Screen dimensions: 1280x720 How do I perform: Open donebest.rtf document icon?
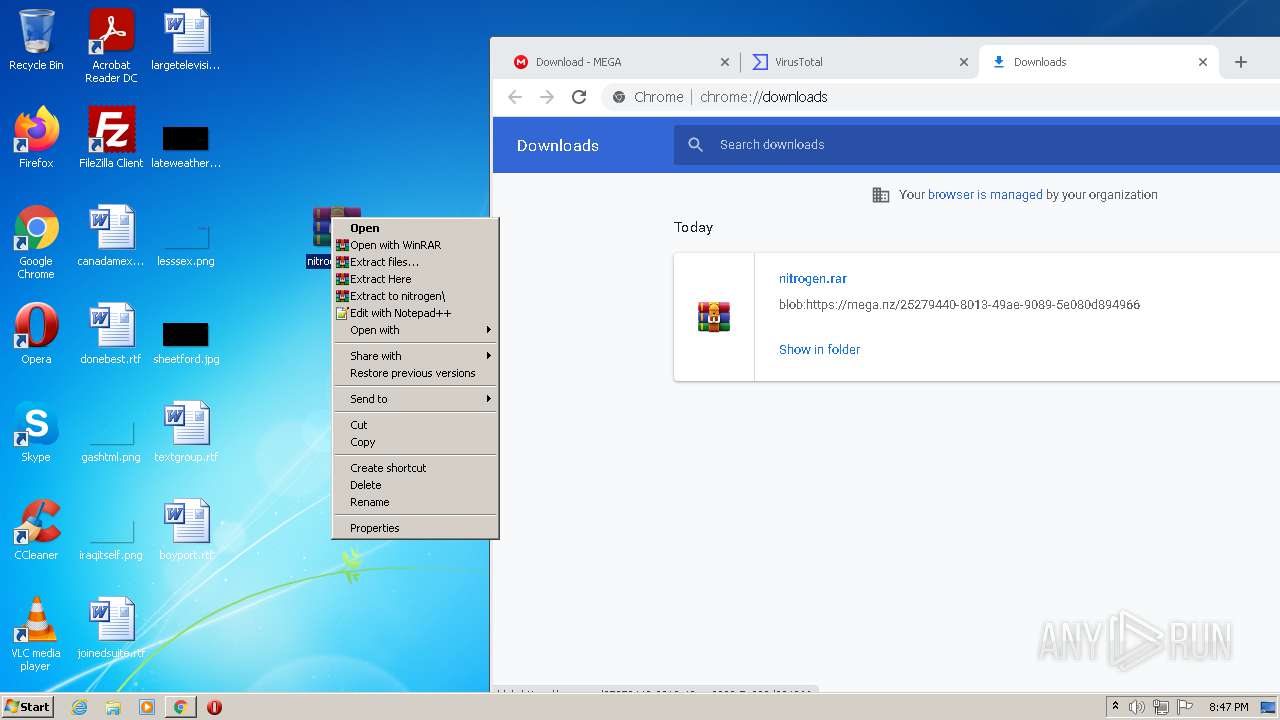[x=111, y=334]
